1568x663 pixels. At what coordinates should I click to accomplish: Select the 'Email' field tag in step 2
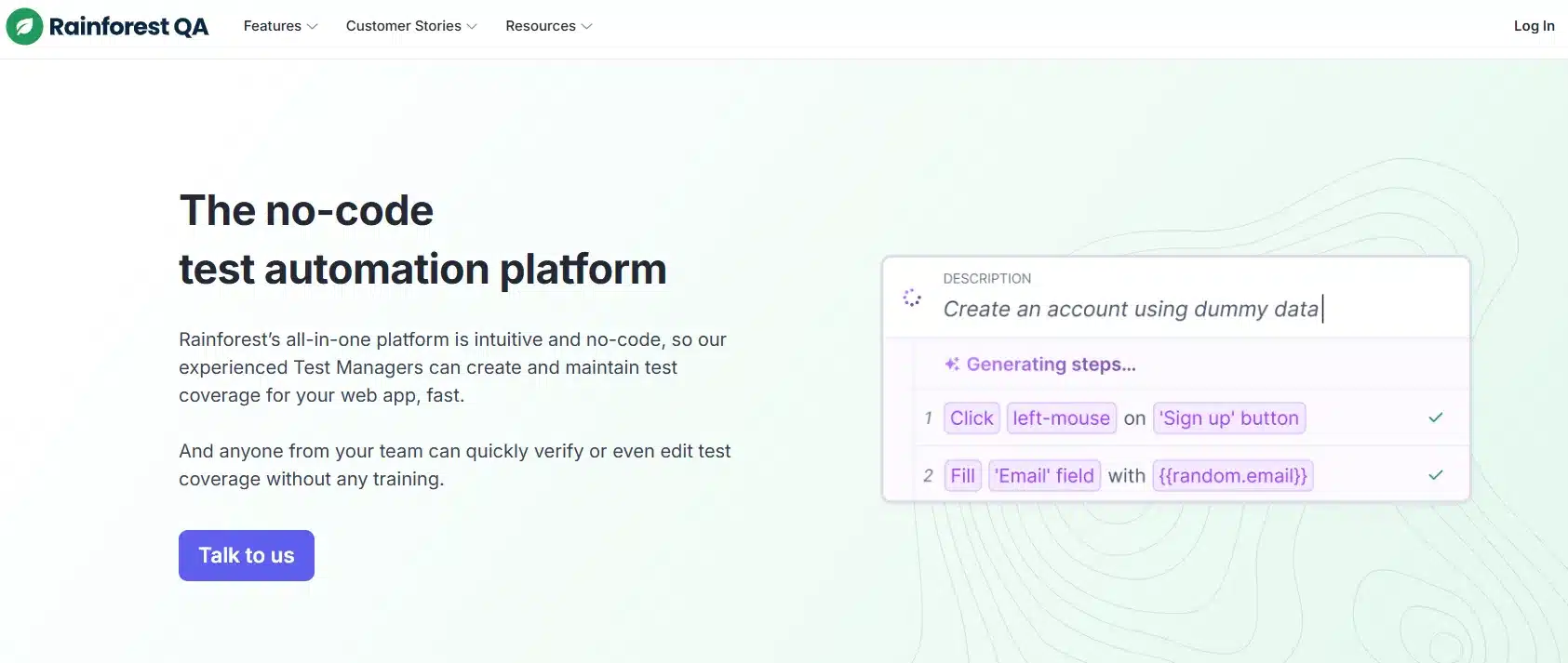pos(1044,476)
